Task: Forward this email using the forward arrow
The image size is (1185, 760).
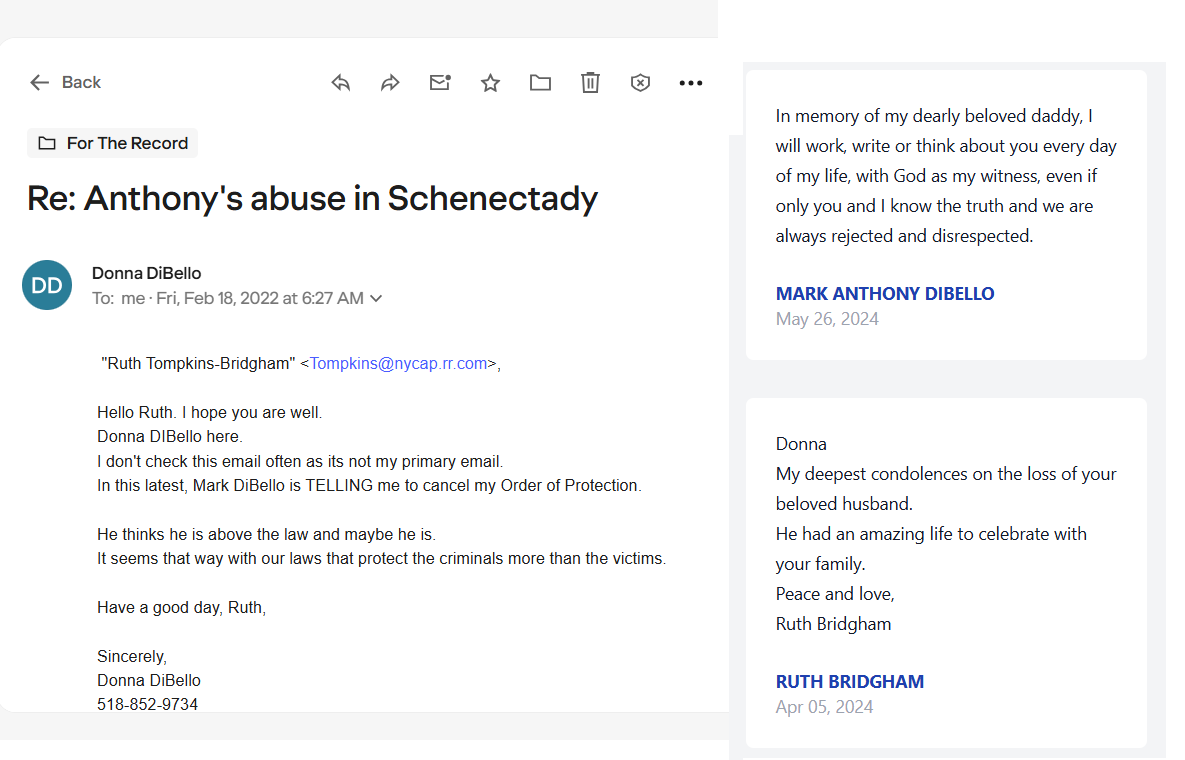Action: (390, 83)
